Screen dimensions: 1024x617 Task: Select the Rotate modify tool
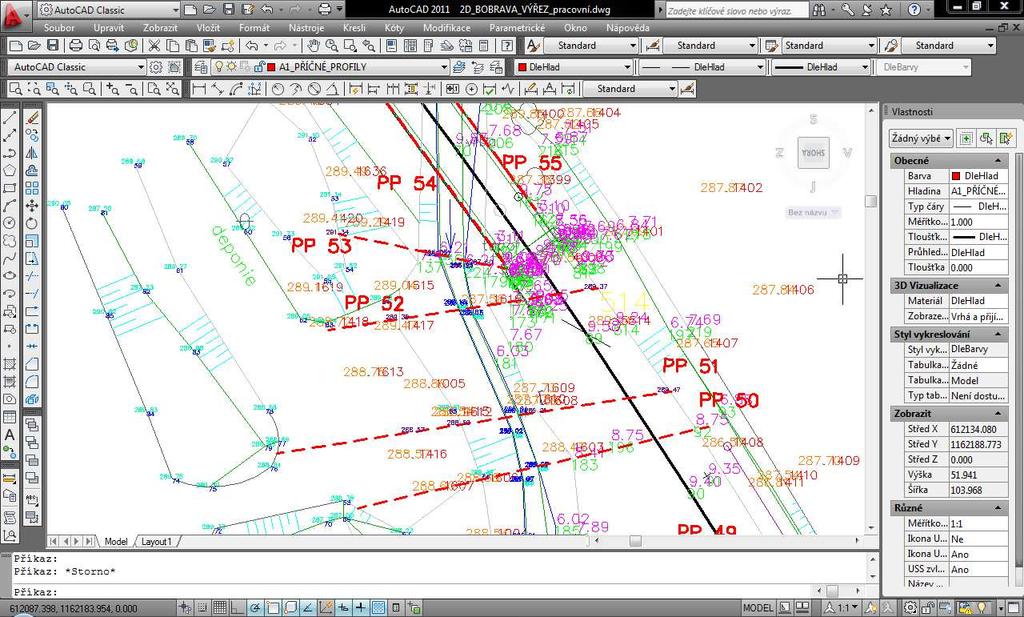tap(31, 223)
